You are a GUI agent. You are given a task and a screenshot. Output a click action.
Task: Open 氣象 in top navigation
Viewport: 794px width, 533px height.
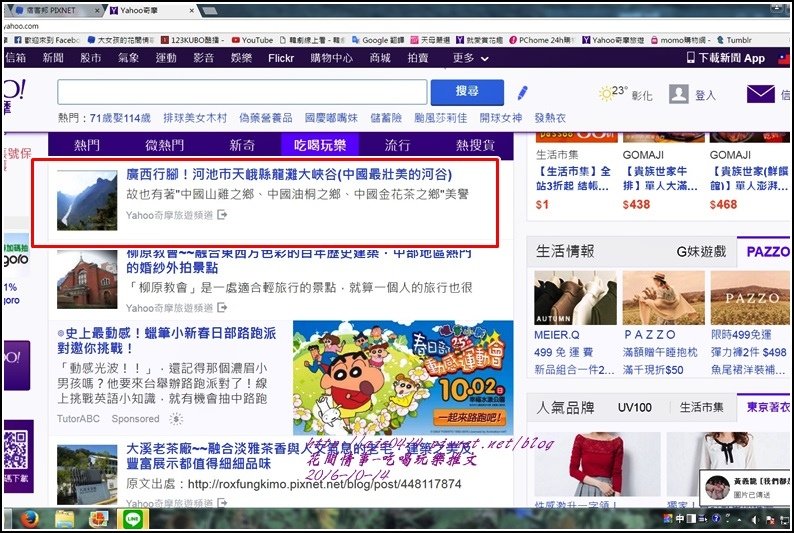tap(129, 58)
